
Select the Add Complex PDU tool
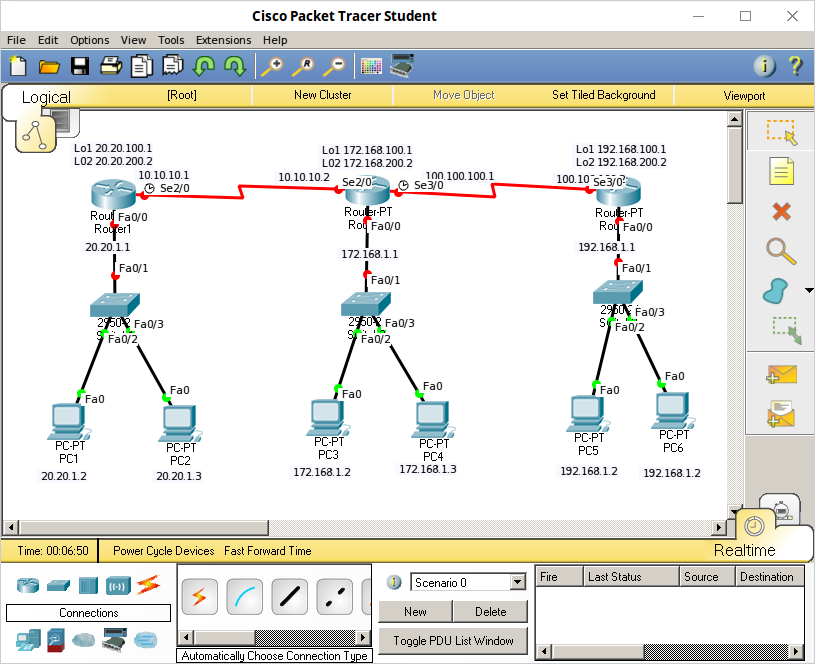[x=780, y=412]
